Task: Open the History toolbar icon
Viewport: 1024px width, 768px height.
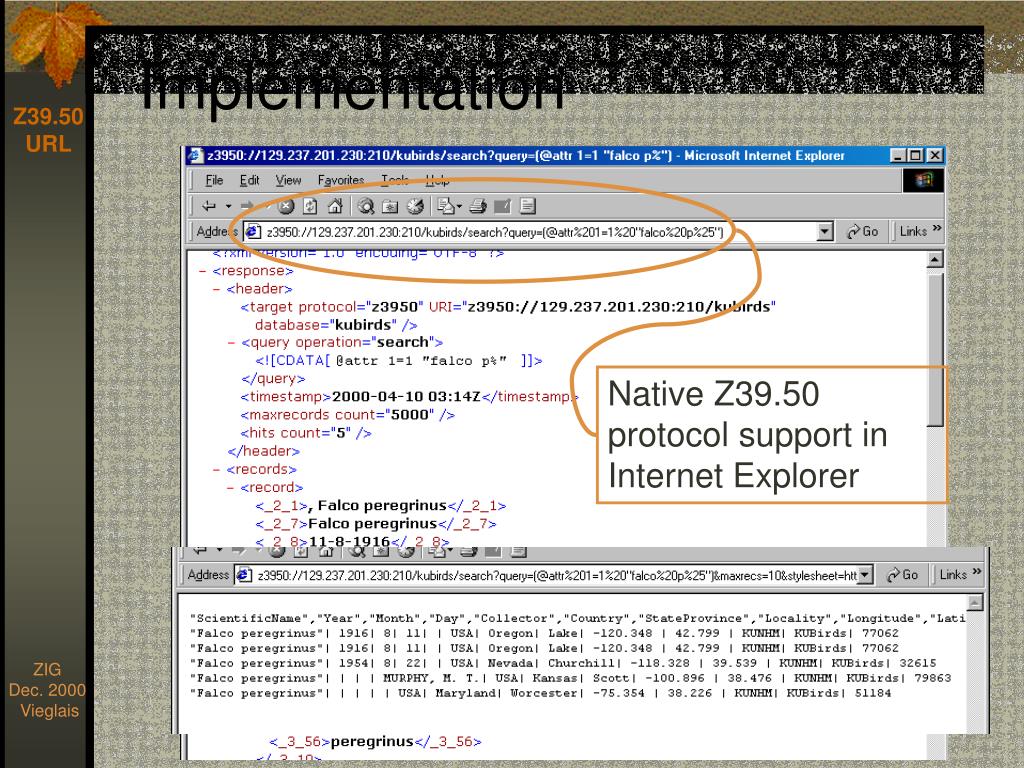Action: tap(414, 207)
